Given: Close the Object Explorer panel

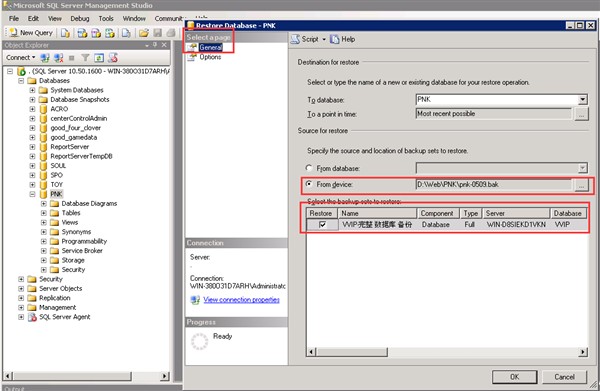Looking at the screenshot, I should [164, 45].
